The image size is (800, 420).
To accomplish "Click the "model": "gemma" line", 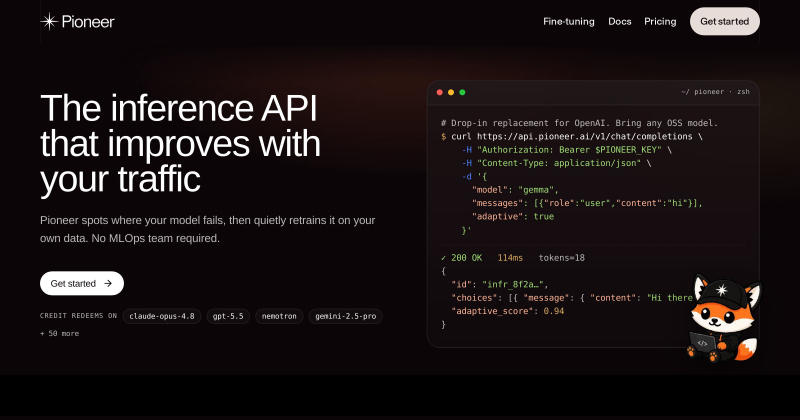I will (x=515, y=190).
